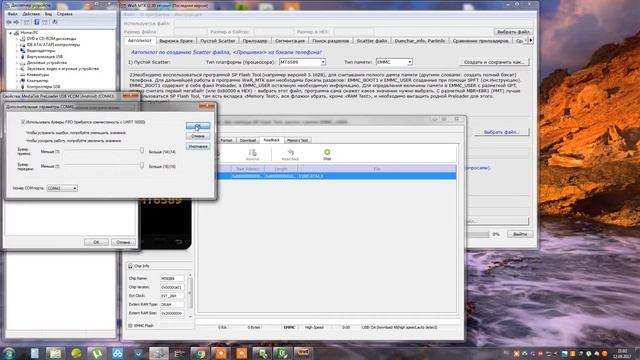Screen dimensions: 640x360
Task: Expand the IDE ATA/ATAPI controllers node
Action: click(17, 44)
